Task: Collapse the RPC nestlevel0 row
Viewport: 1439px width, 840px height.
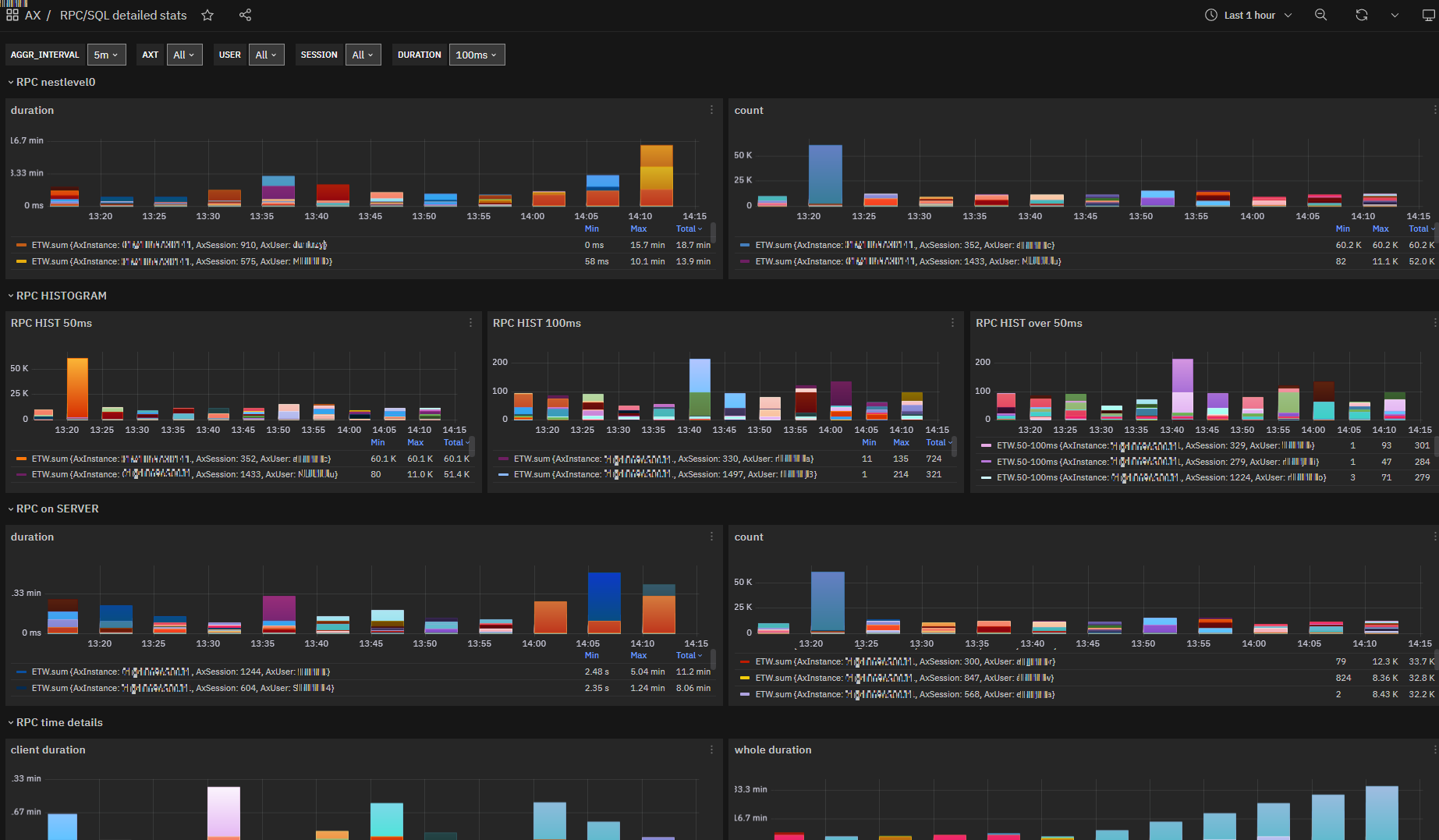Action: point(51,82)
